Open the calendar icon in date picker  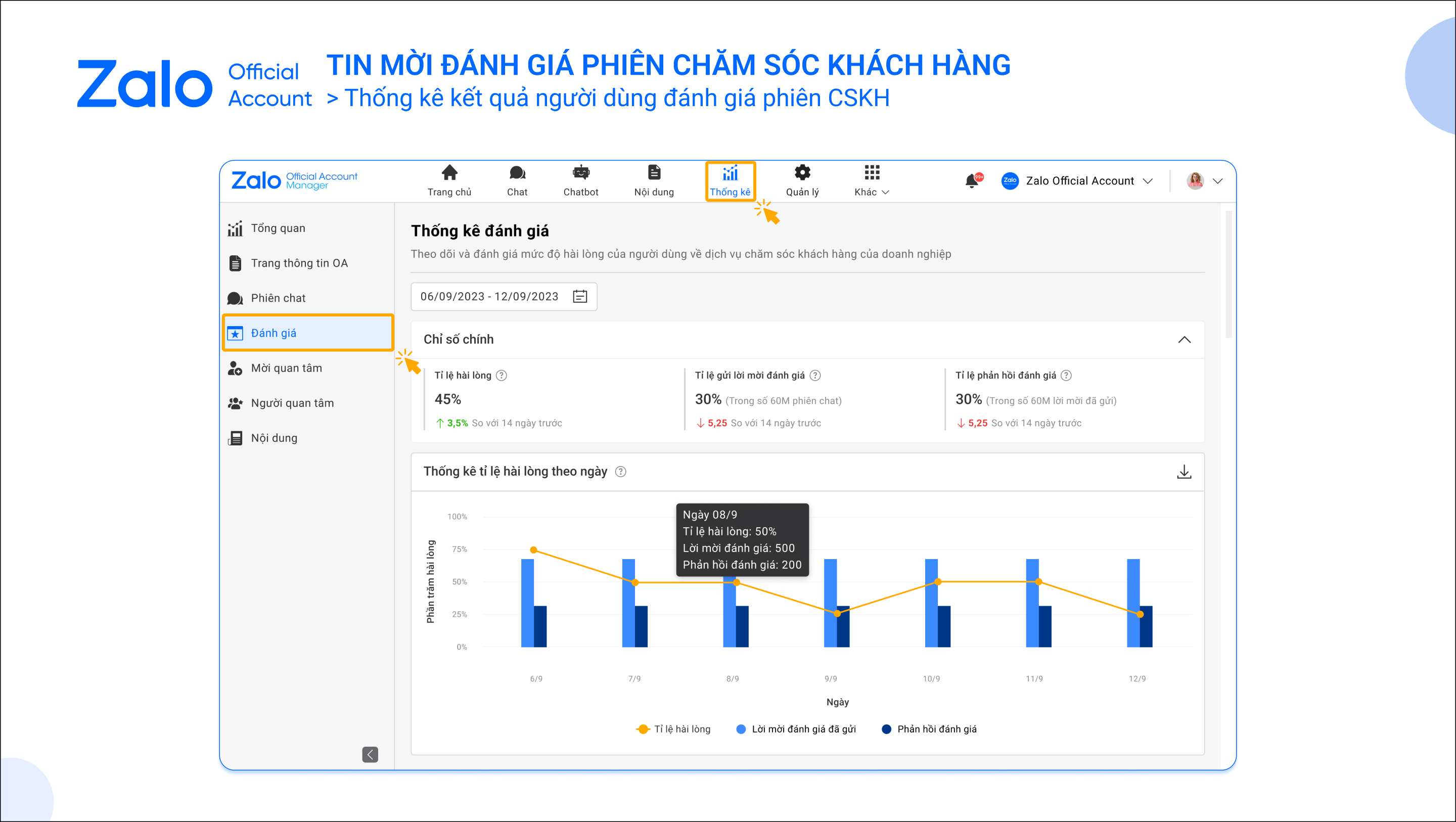click(580, 297)
